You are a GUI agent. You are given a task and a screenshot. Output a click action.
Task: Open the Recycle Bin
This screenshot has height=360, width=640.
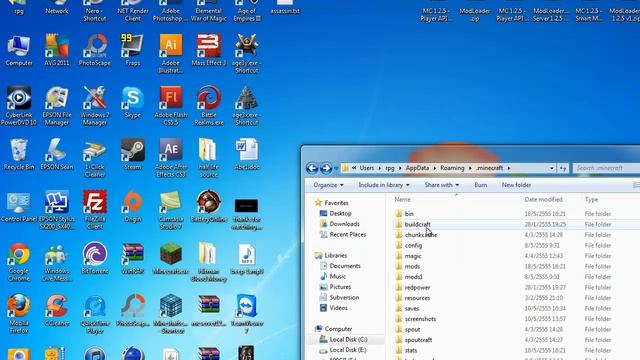tap(19, 154)
